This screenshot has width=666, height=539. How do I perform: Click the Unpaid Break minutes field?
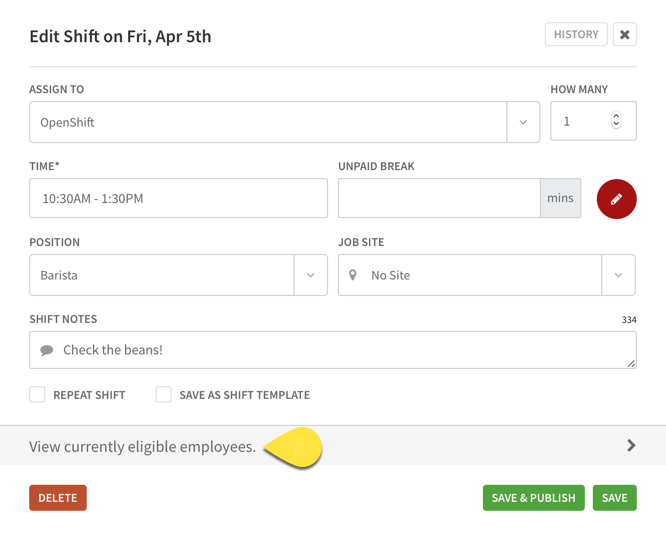(439, 198)
